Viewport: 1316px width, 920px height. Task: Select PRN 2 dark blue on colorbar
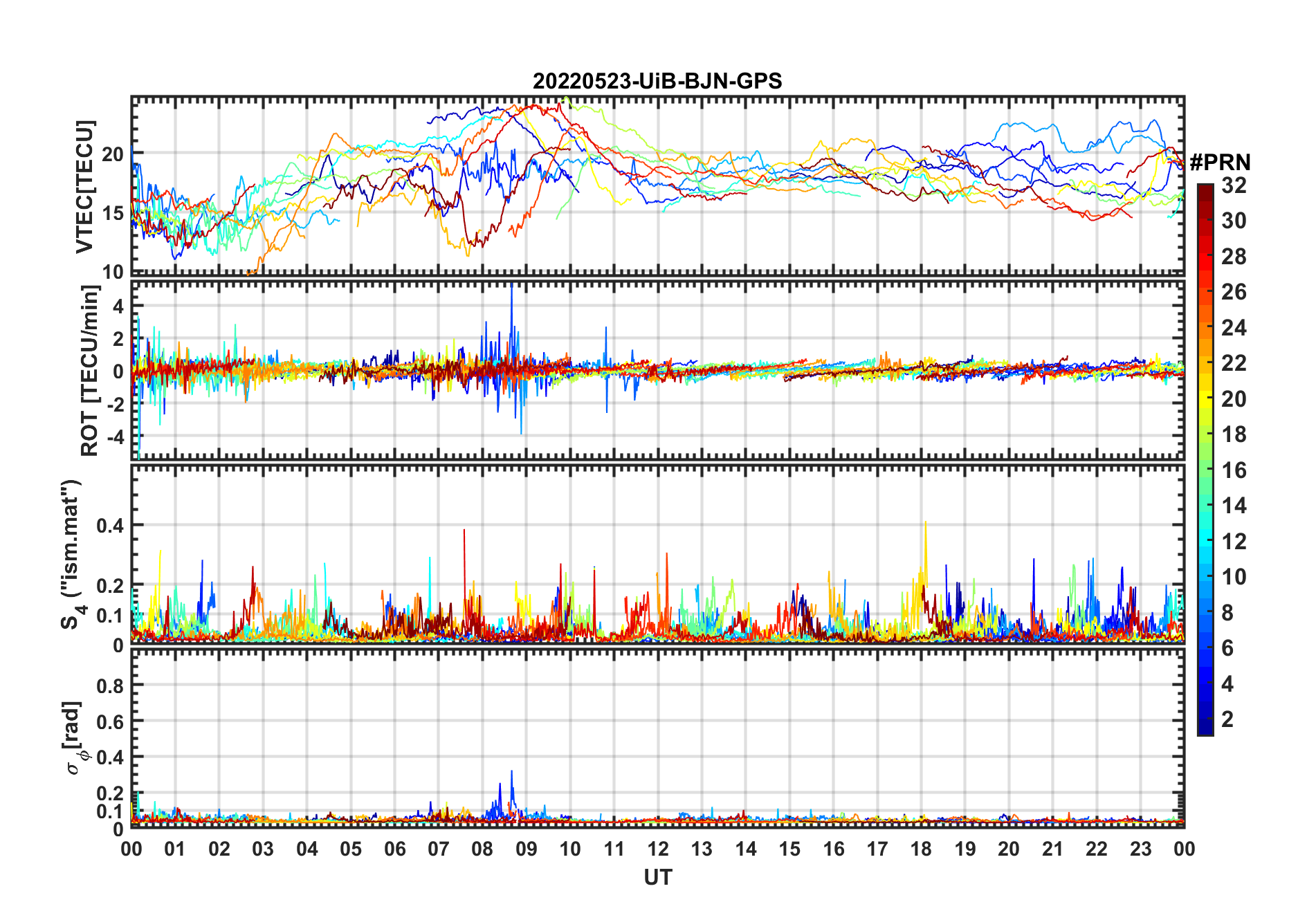(1205, 719)
